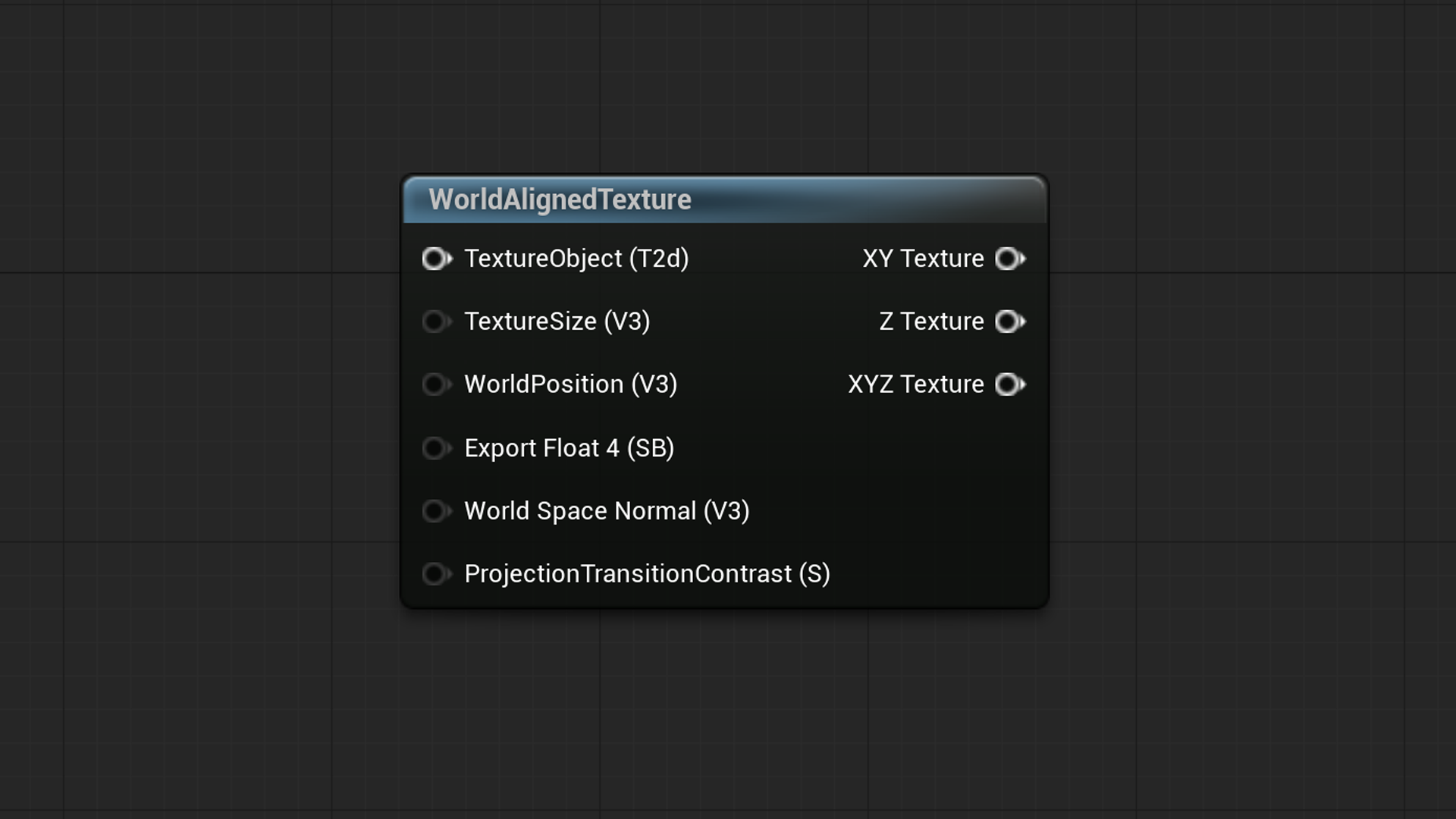Click the TextureSize (V3) label text

(557, 322)
